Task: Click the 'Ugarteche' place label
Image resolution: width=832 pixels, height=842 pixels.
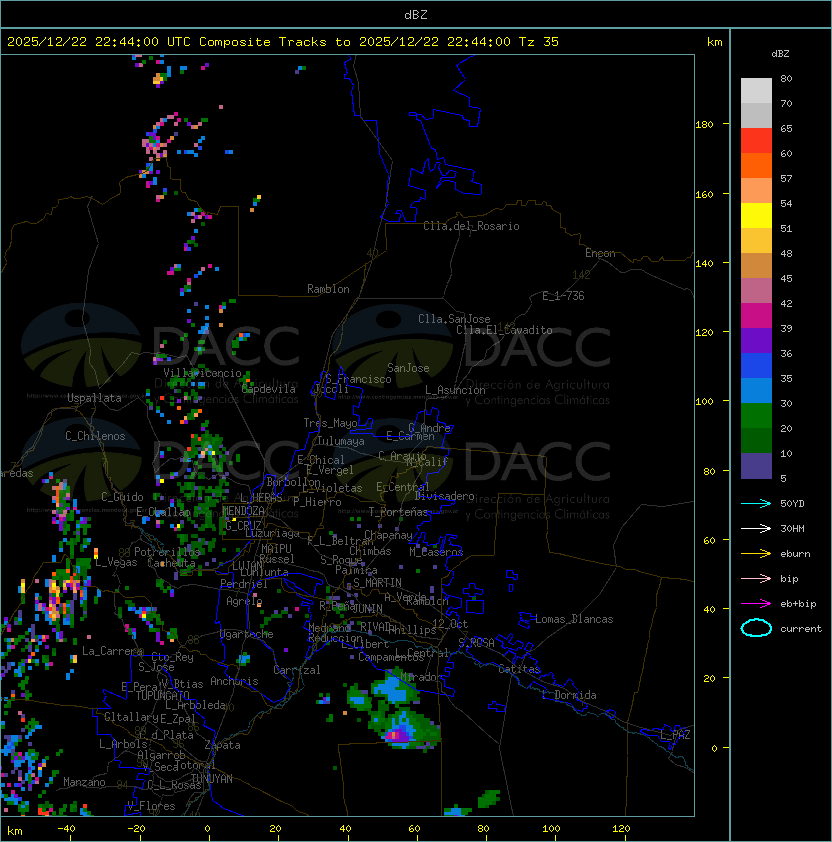Action: pos(247,634)
